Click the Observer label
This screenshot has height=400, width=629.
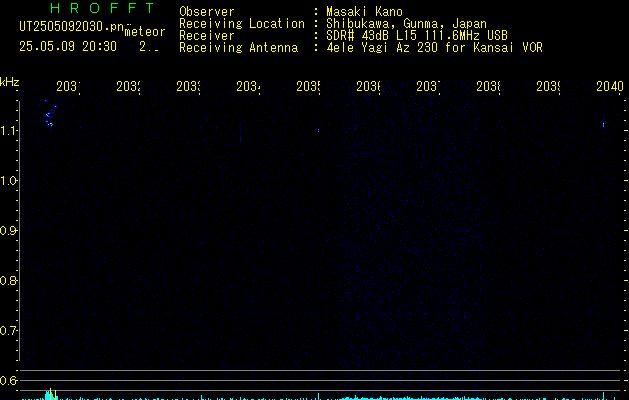(207, 11)
